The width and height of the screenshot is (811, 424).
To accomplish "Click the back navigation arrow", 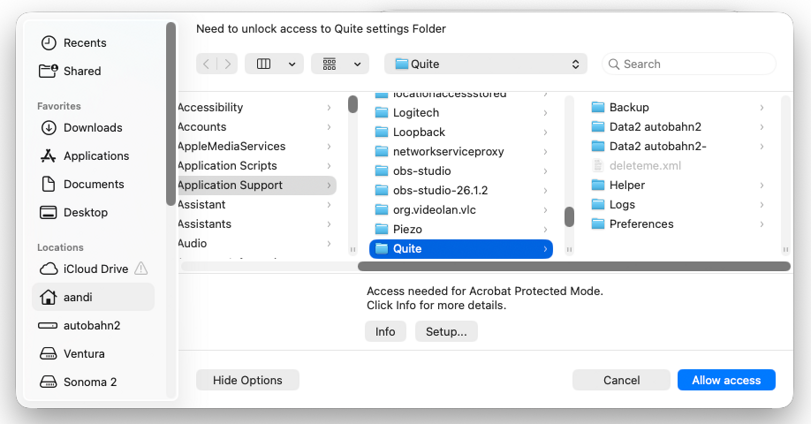I will 206,64.
